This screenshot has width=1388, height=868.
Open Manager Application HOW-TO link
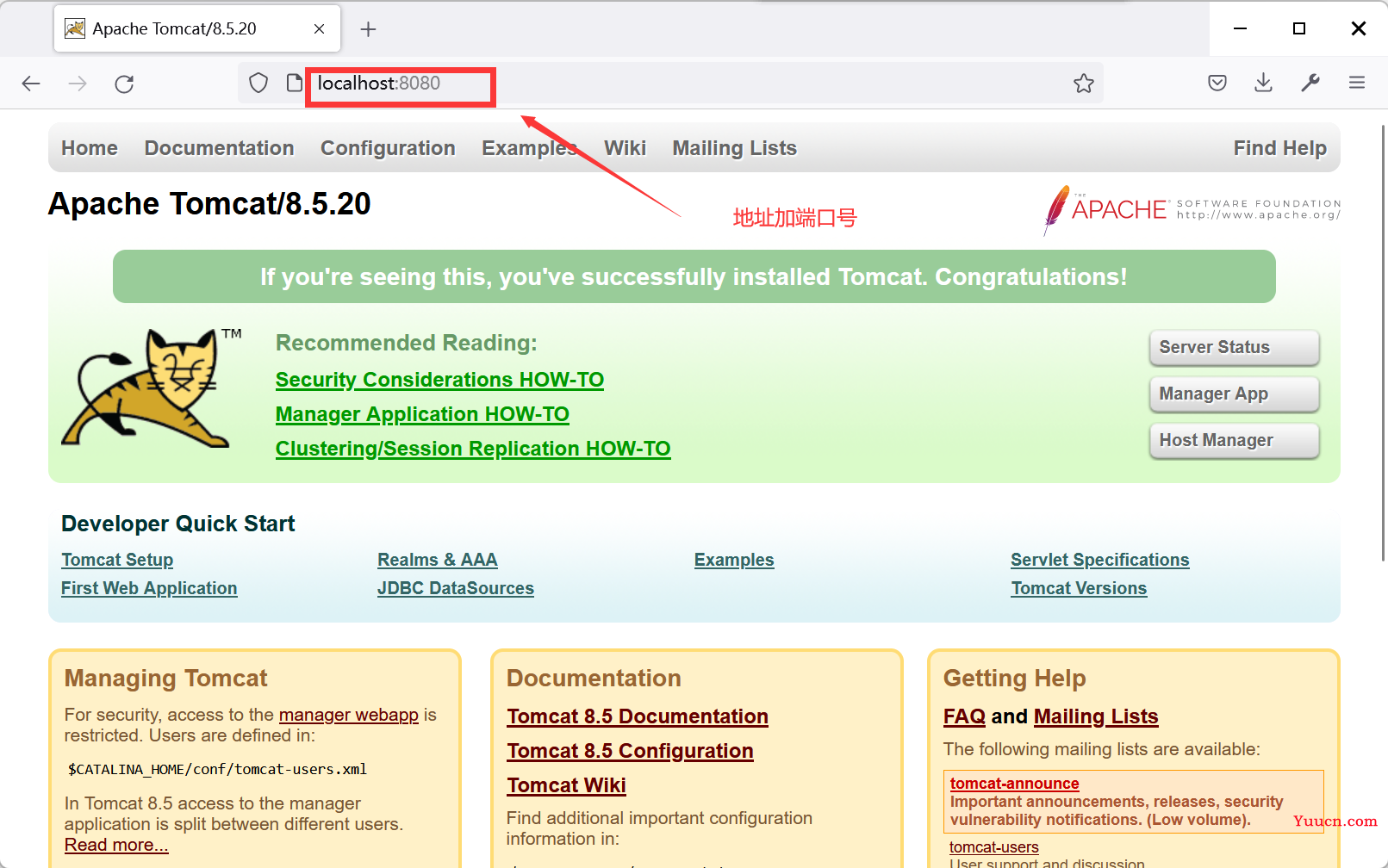click(422, 414)
